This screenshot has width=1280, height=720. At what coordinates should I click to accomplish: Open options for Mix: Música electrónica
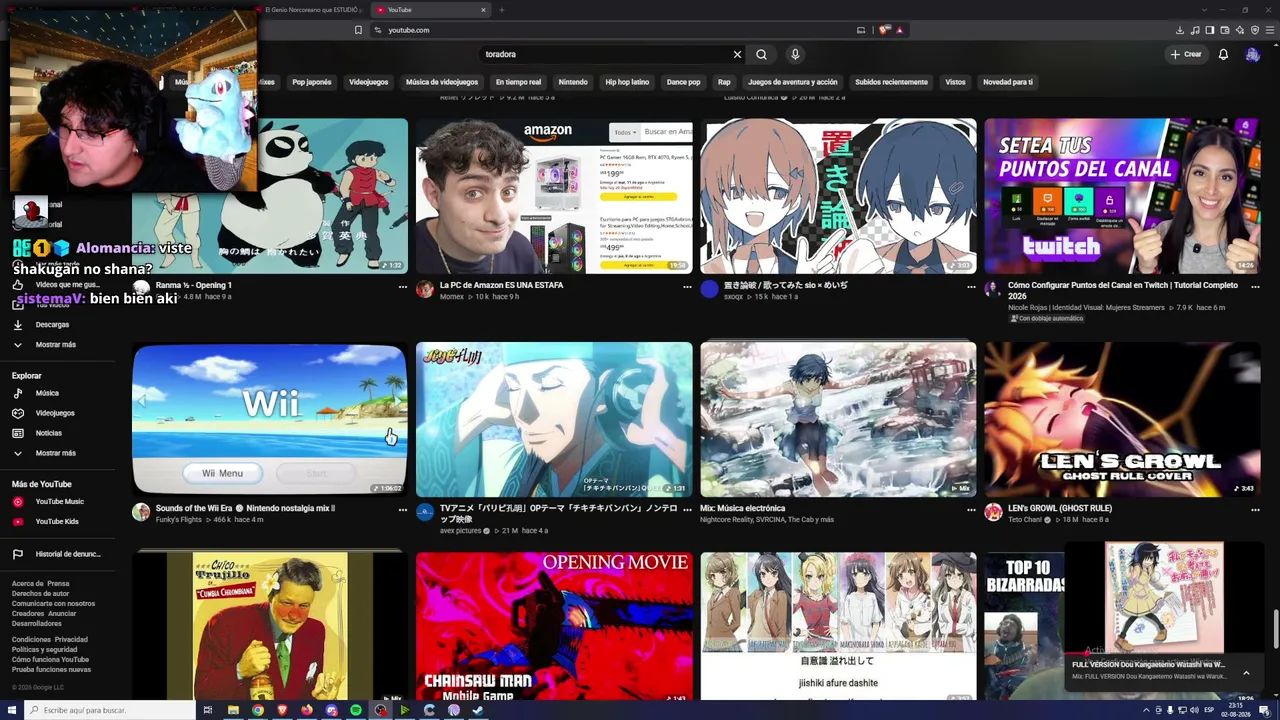971,509
